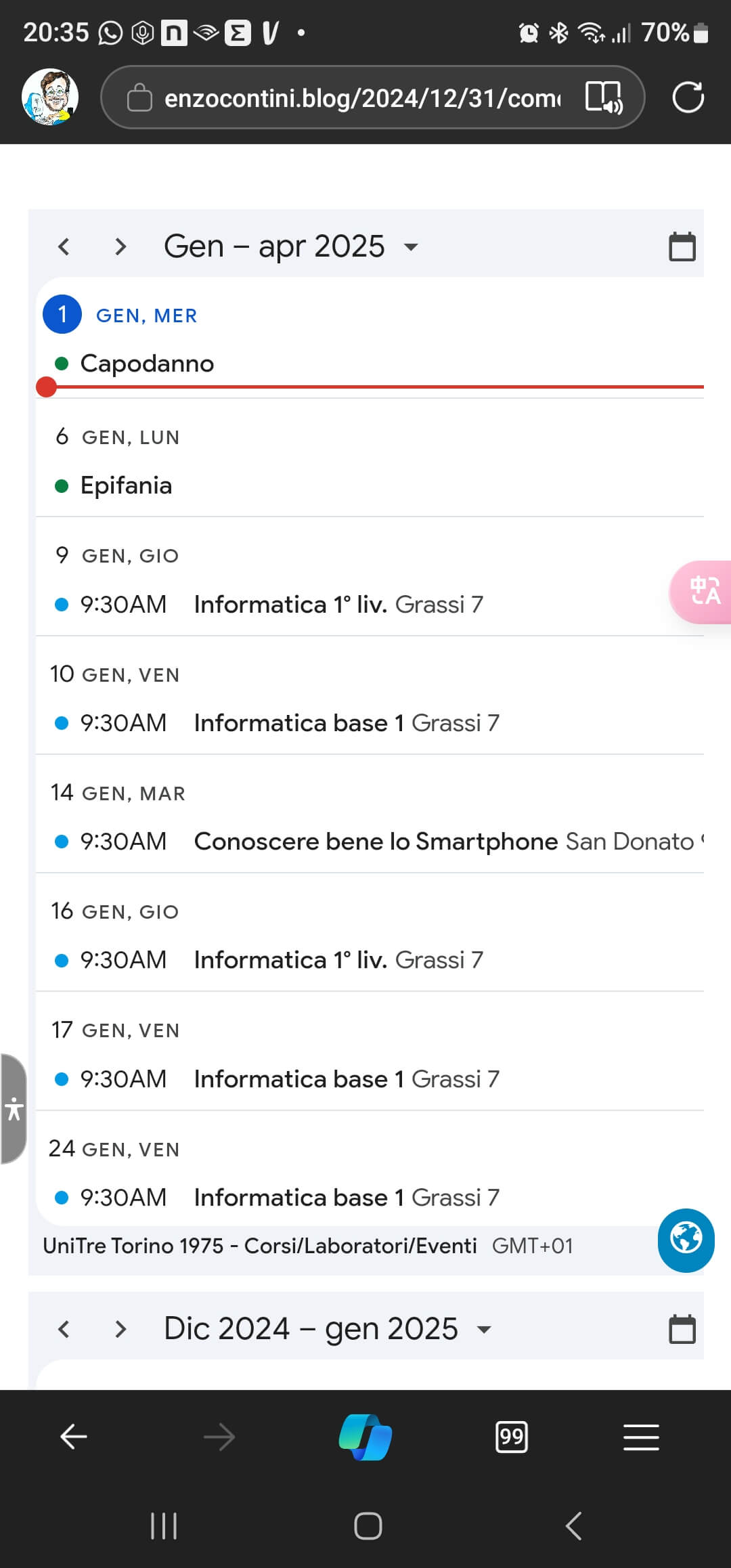Go to next period in first calendar

click(x=120, y=246)
